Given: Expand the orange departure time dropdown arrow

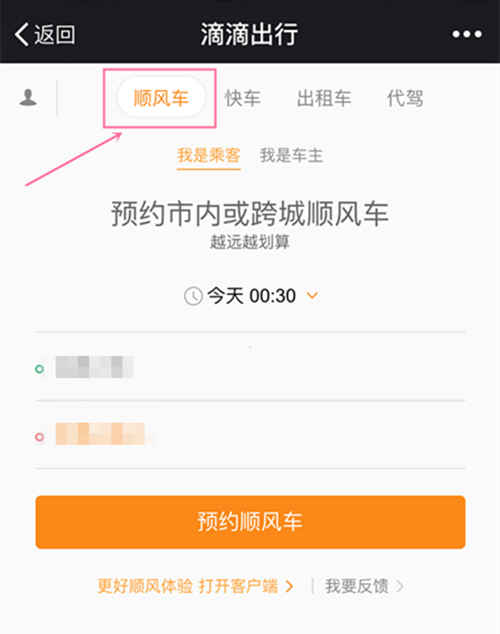Looking at the screenshot, I should coord(312,296).
